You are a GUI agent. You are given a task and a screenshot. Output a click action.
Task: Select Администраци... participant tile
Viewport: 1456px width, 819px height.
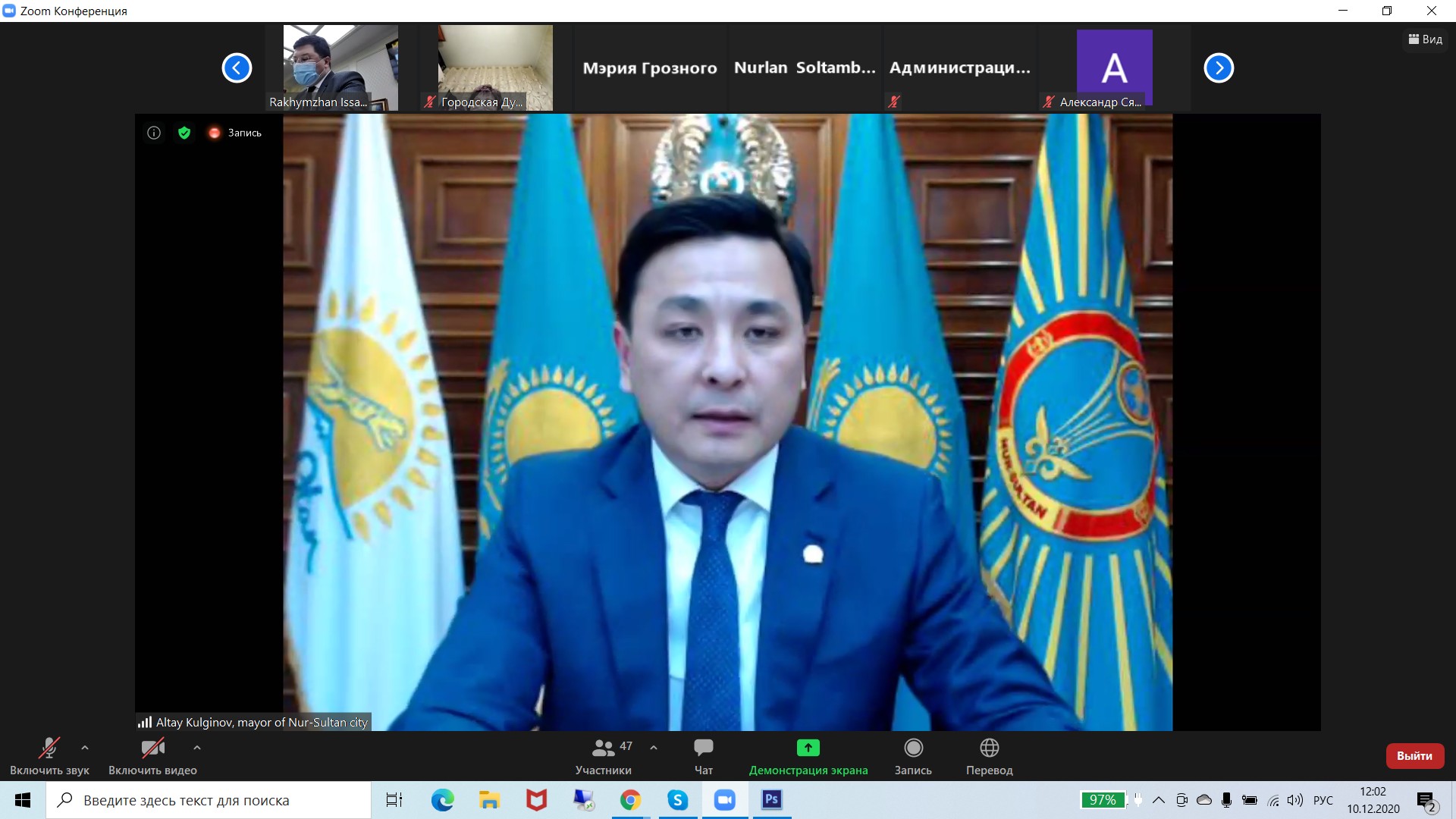[959, 68]
